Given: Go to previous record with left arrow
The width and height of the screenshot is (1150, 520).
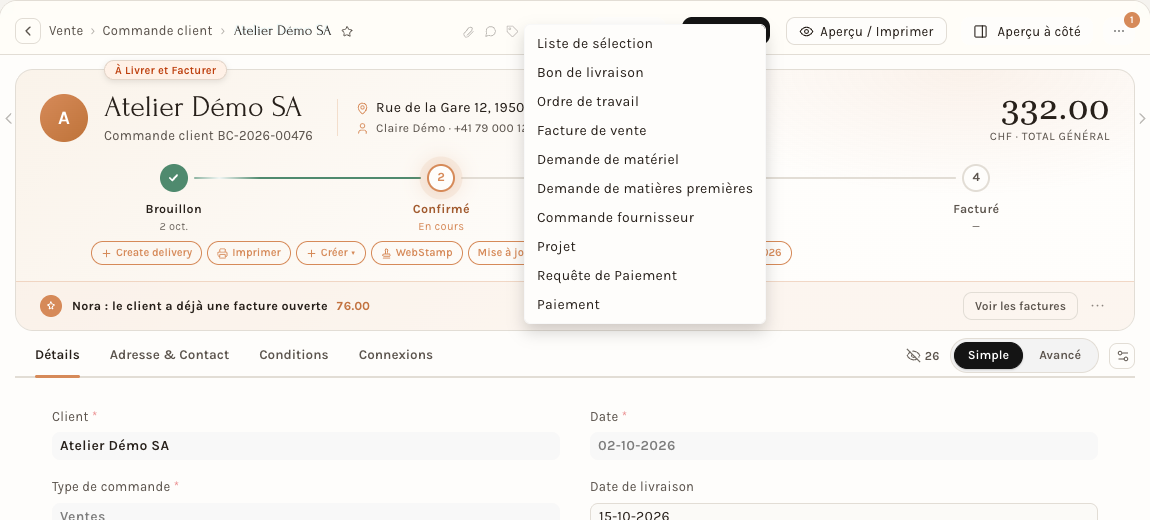Looking at the screenshot, I should tap(8, 118).
